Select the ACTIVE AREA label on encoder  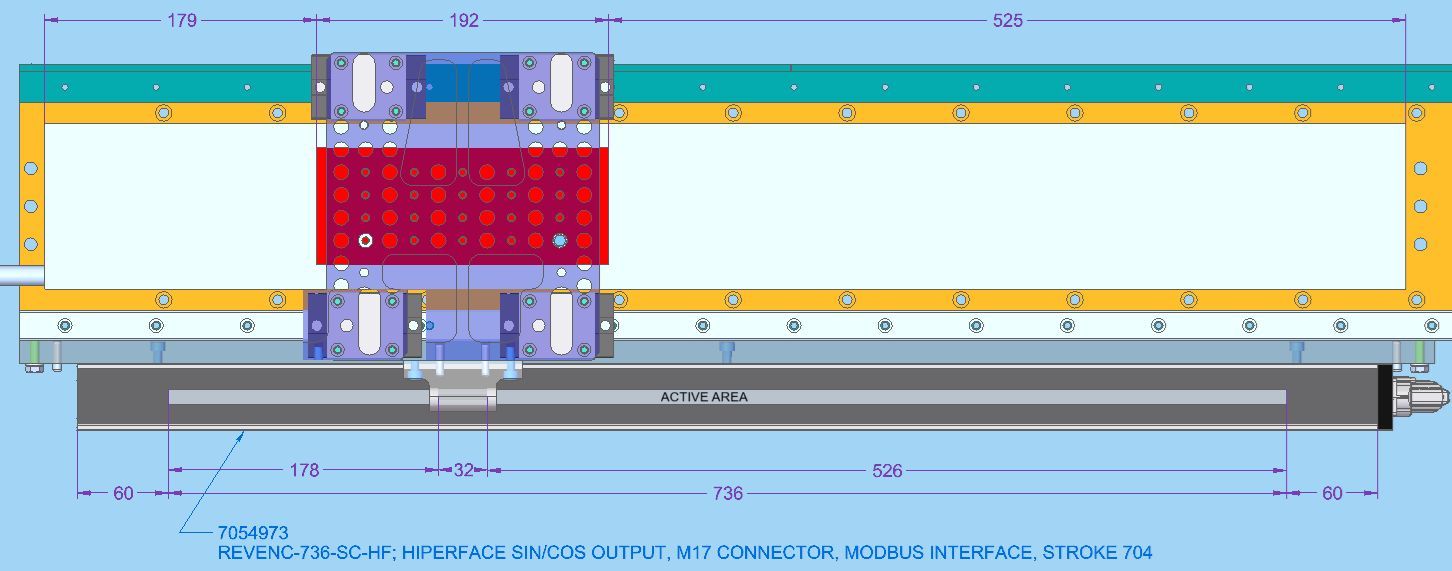(704, 397)
